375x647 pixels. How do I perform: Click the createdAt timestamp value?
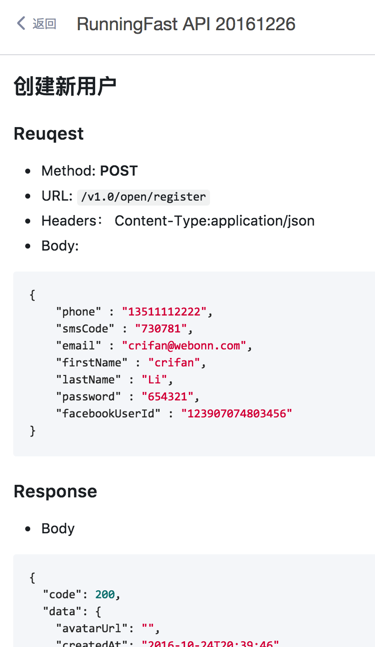[210, 643]
